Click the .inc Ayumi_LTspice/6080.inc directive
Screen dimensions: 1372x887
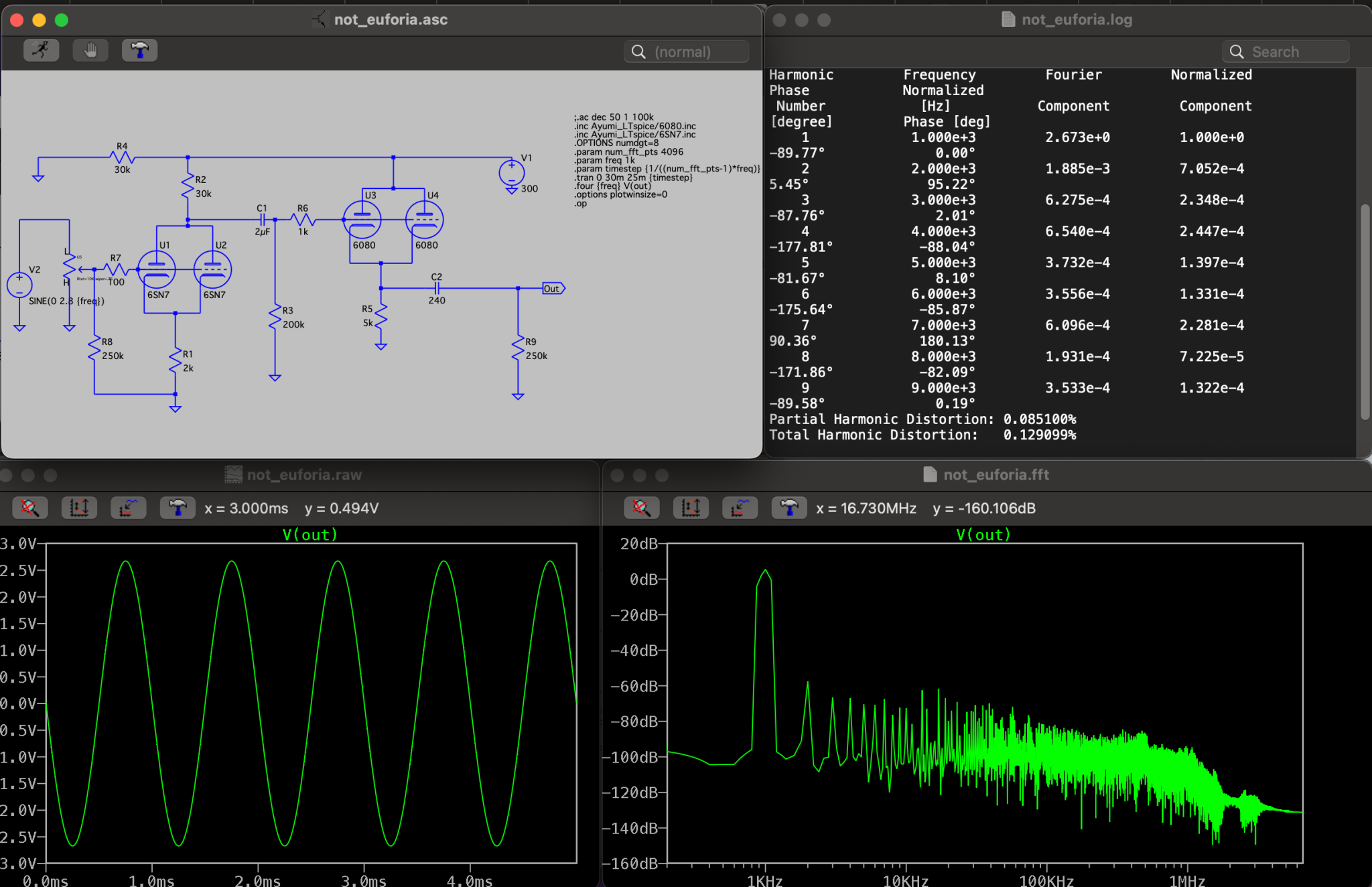635,126
